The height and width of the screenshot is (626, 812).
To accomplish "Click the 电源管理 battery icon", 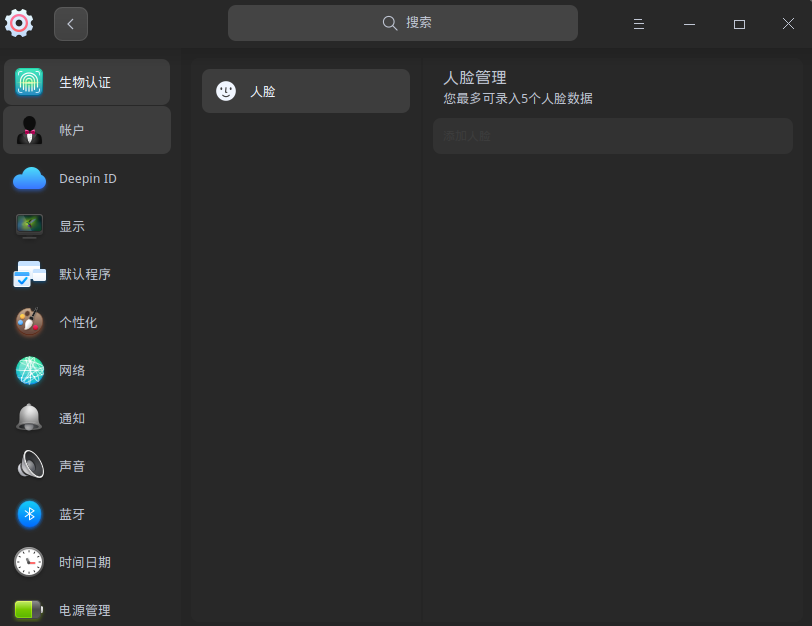I will point(29,609).
